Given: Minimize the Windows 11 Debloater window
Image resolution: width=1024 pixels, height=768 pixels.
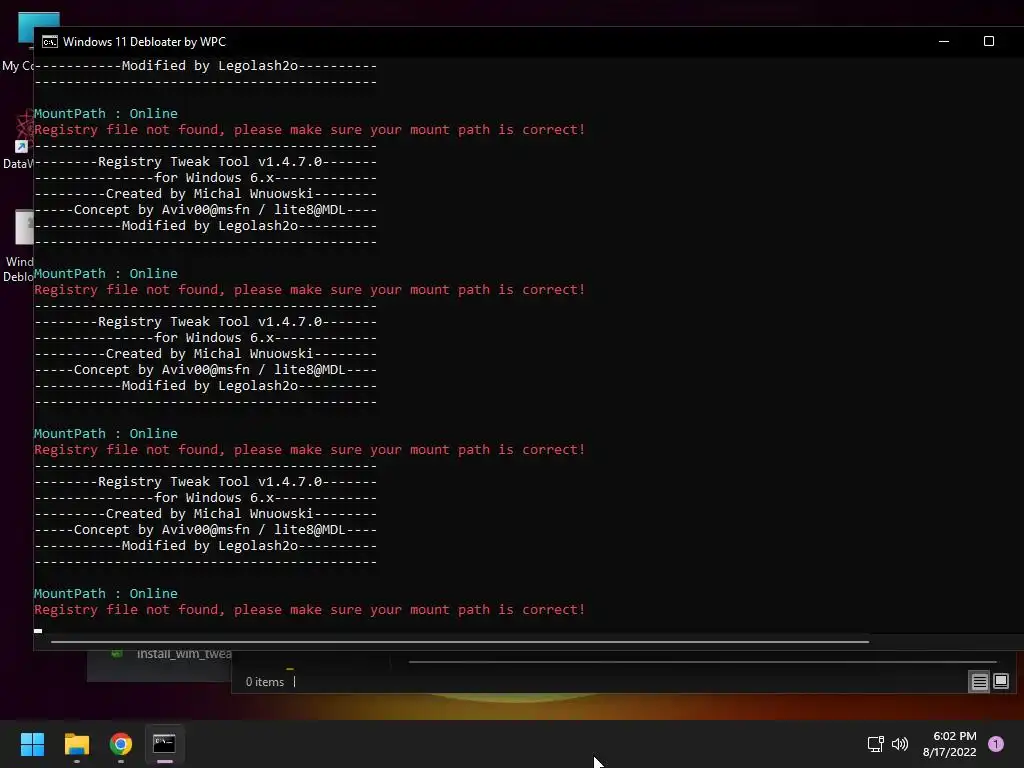Looking at the screenshot, I should tap(944, 41).
